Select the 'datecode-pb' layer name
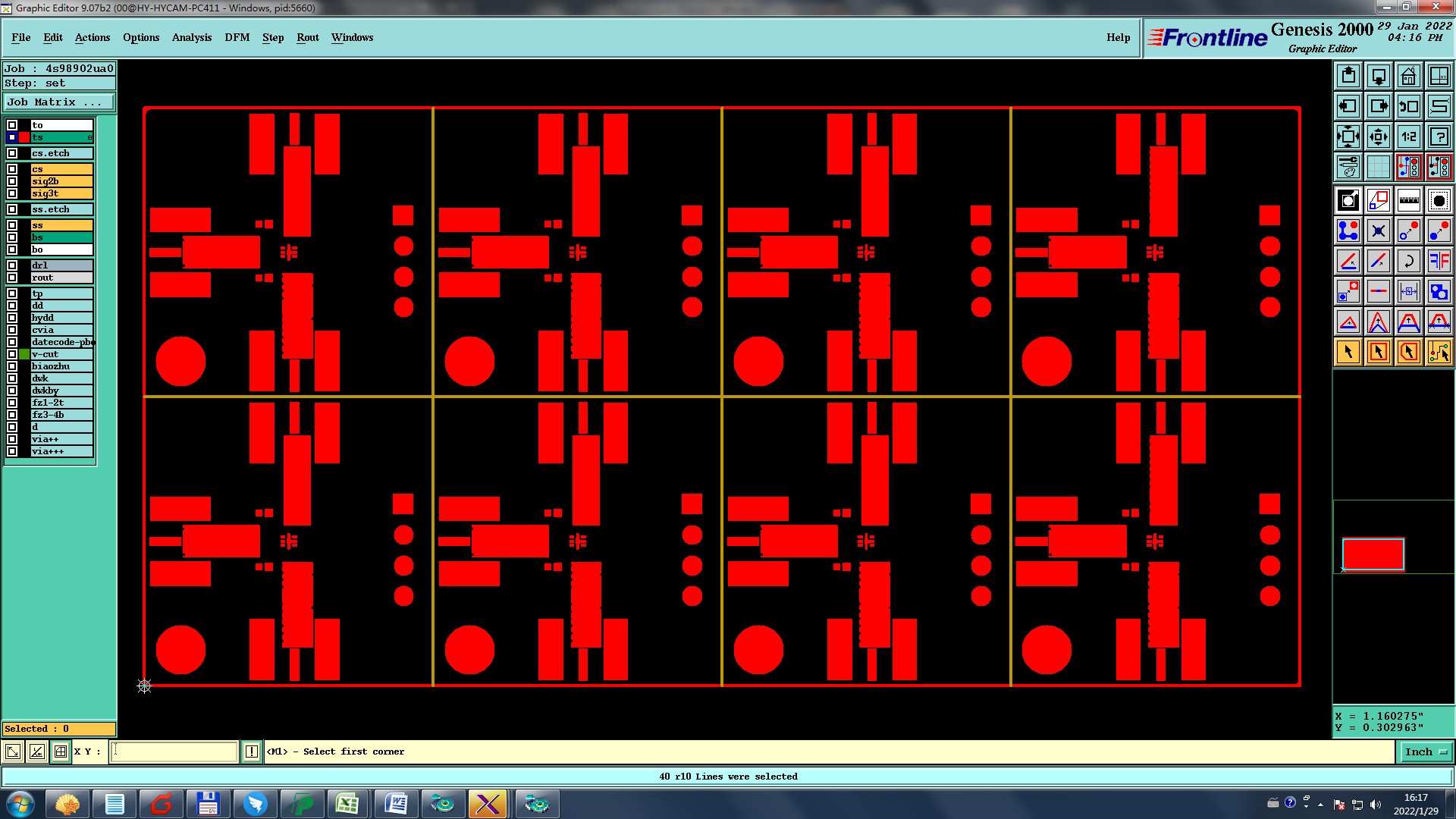Image resolution: width=1456 pixels, height=819 pixels. [62, 342]
